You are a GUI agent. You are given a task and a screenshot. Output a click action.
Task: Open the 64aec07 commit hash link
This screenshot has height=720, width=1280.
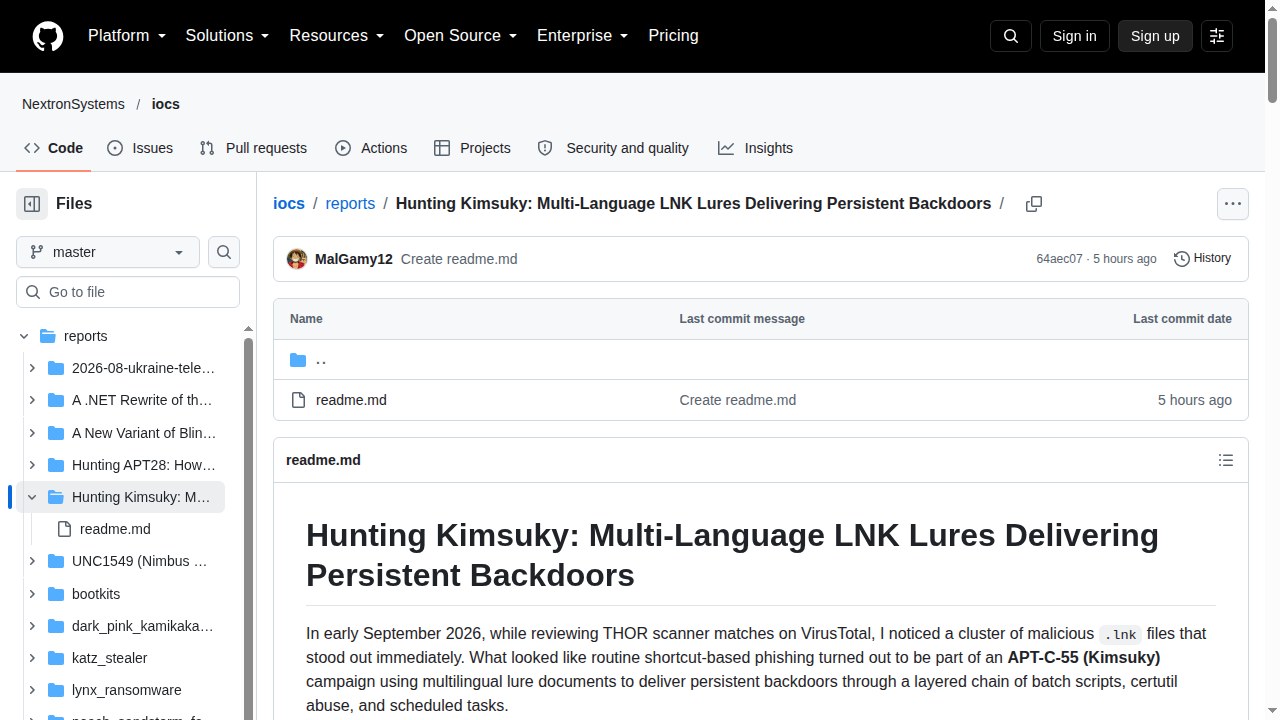pyautogui.click(x=1059, y=259)
